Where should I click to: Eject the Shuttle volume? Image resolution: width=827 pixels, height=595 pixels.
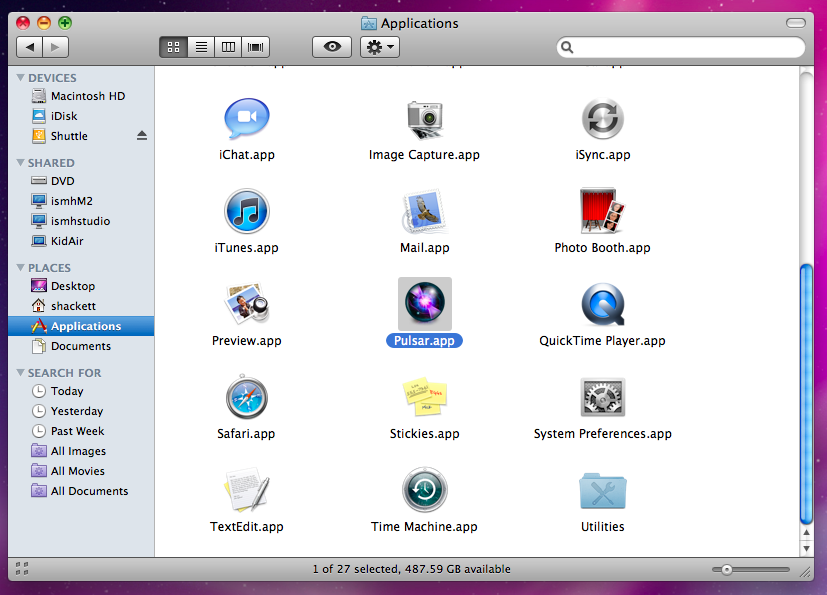(x=142, y=136)
